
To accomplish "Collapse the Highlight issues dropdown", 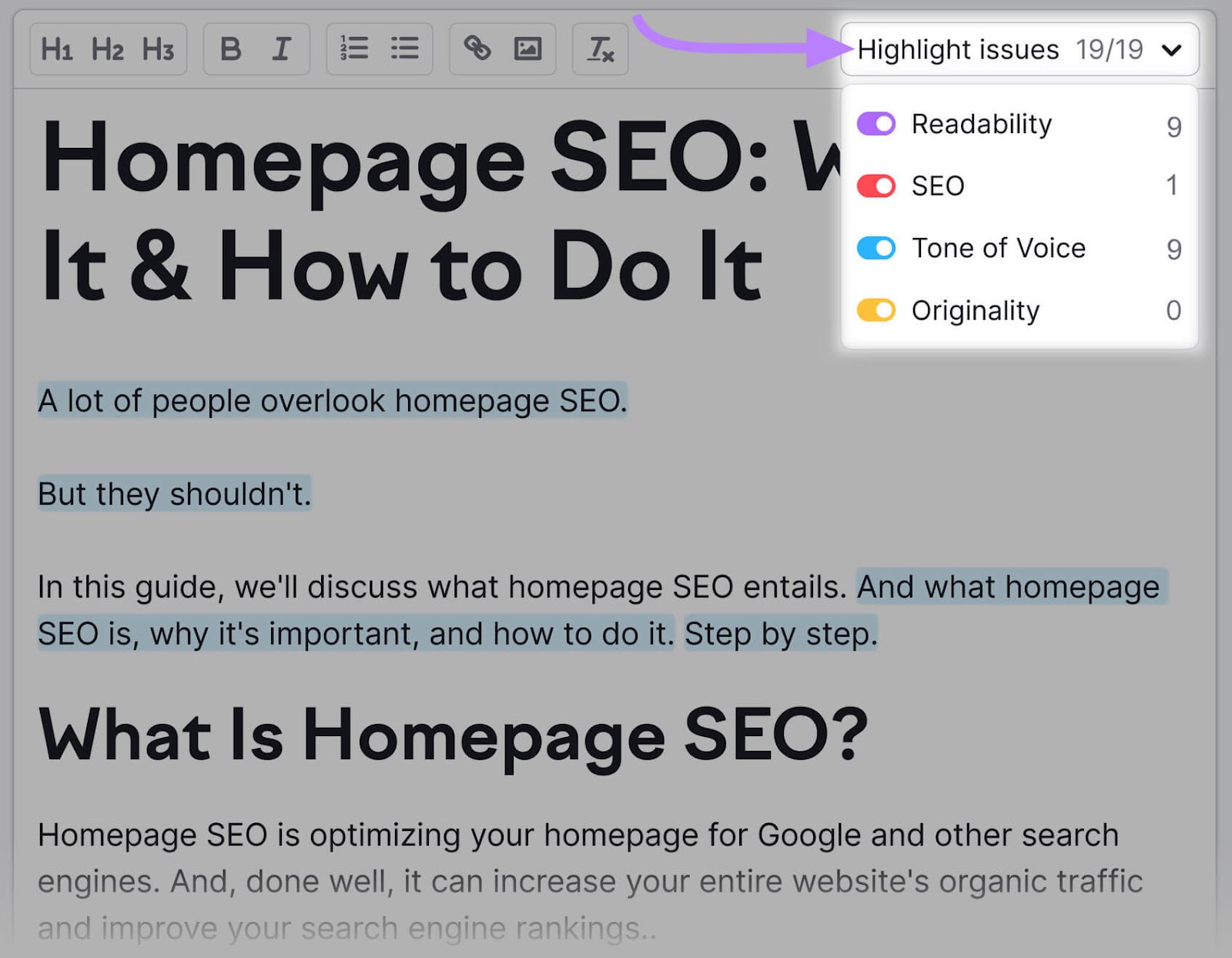I will (x=1173, y=49).
